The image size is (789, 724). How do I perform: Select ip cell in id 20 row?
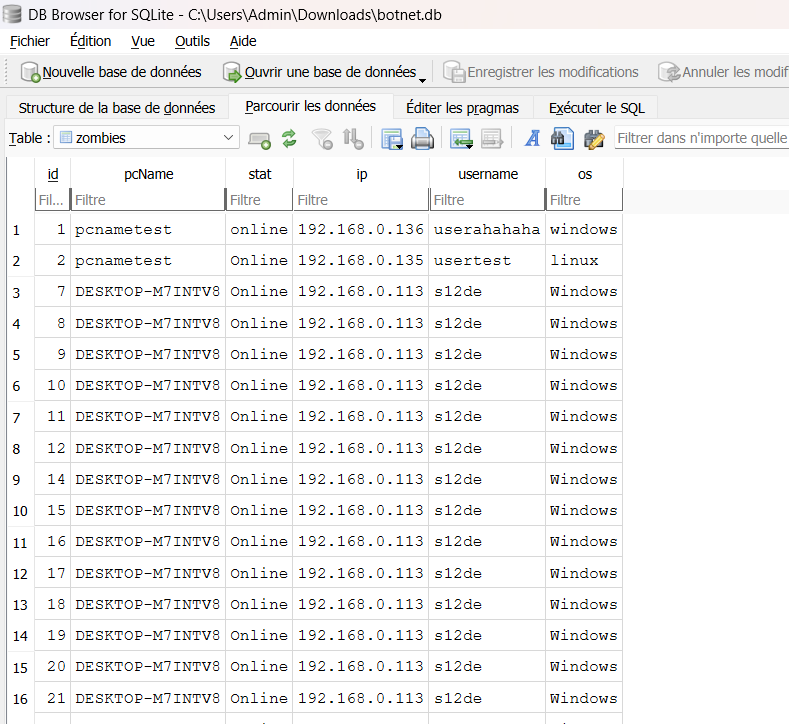(x=361, y=667)
